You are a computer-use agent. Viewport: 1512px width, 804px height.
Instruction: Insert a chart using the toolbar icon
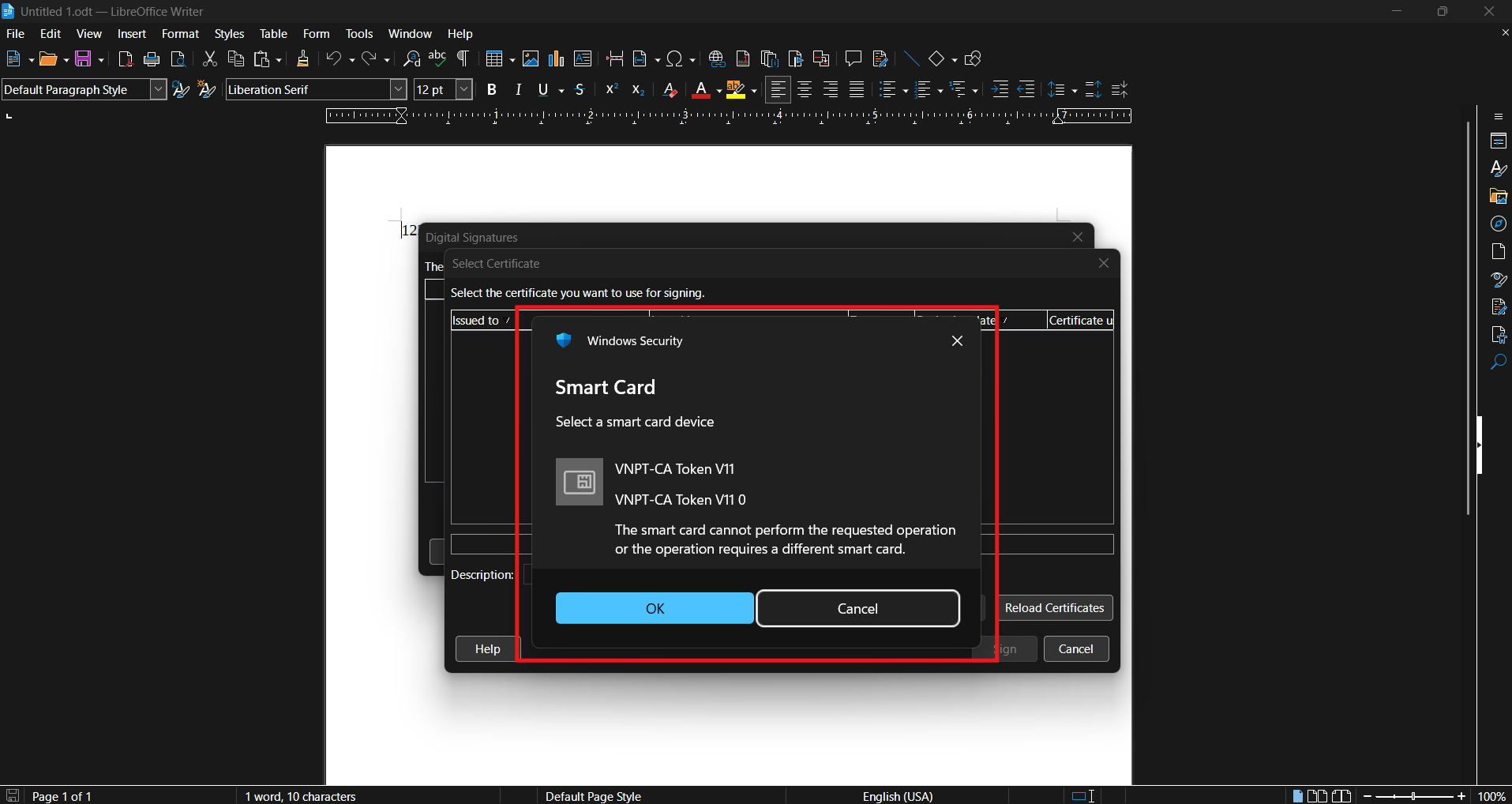pos(557,59)
